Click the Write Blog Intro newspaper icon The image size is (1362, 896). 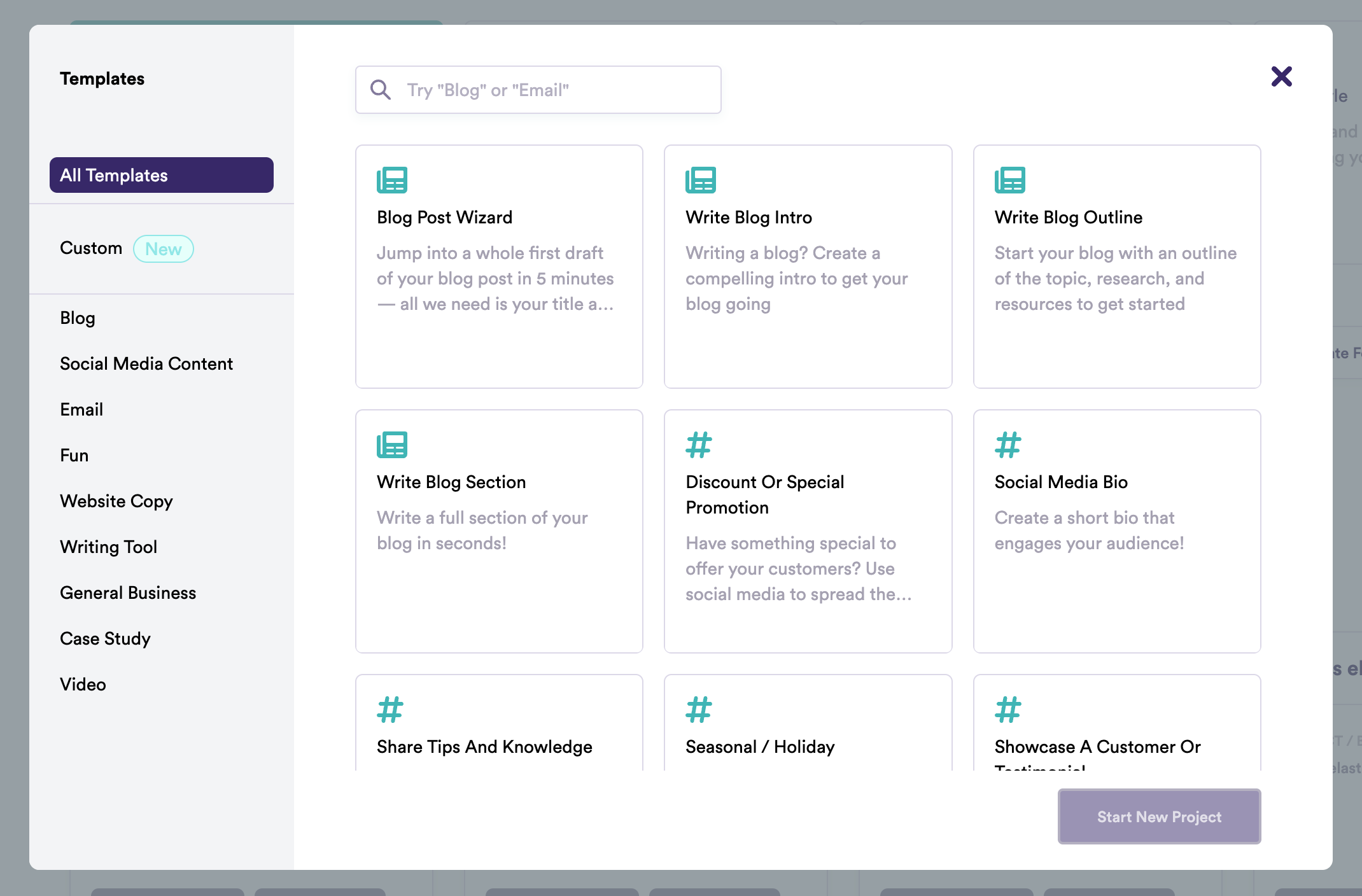click(x=701, y=180)
